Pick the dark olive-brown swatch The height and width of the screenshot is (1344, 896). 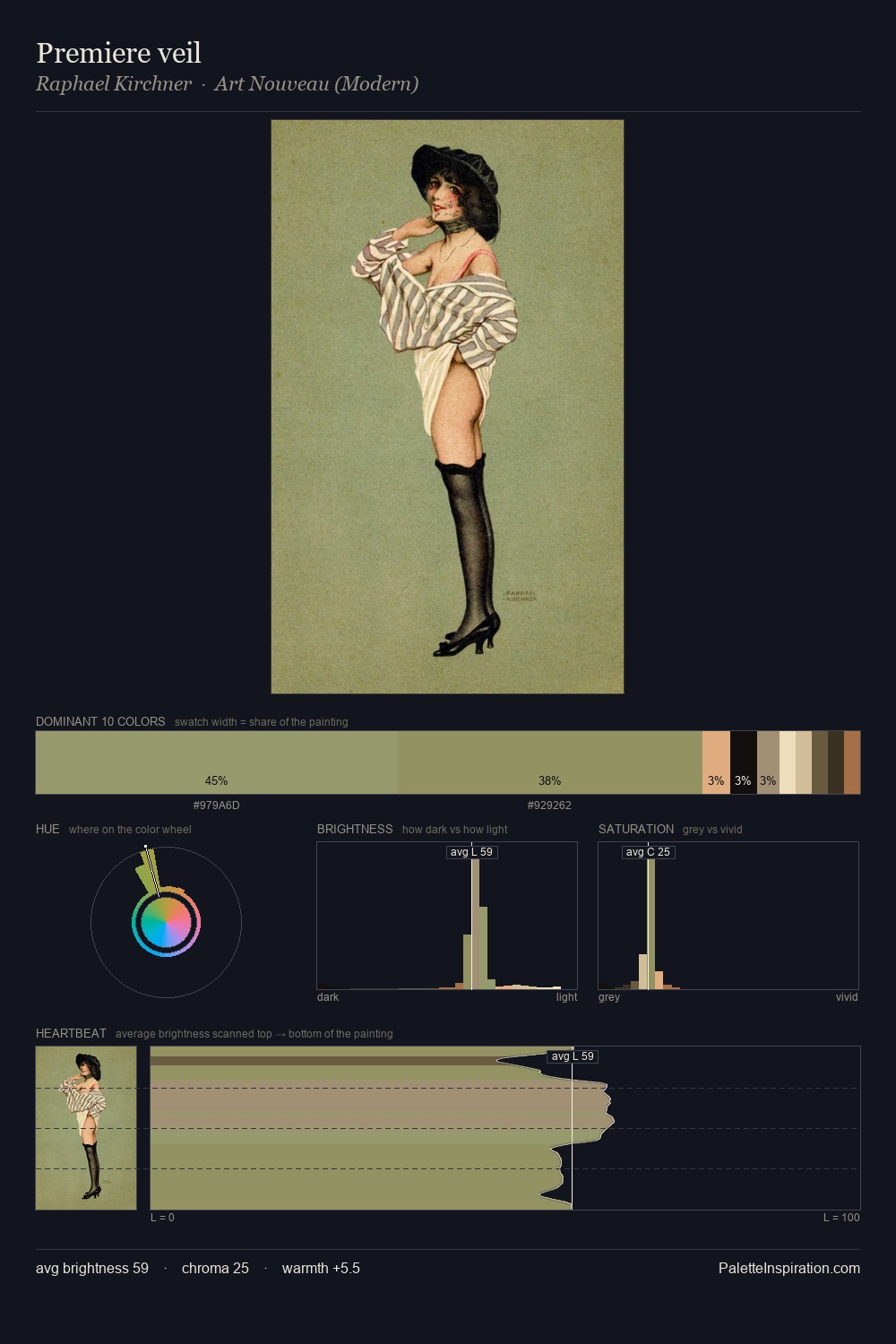(x=820, y=762)
